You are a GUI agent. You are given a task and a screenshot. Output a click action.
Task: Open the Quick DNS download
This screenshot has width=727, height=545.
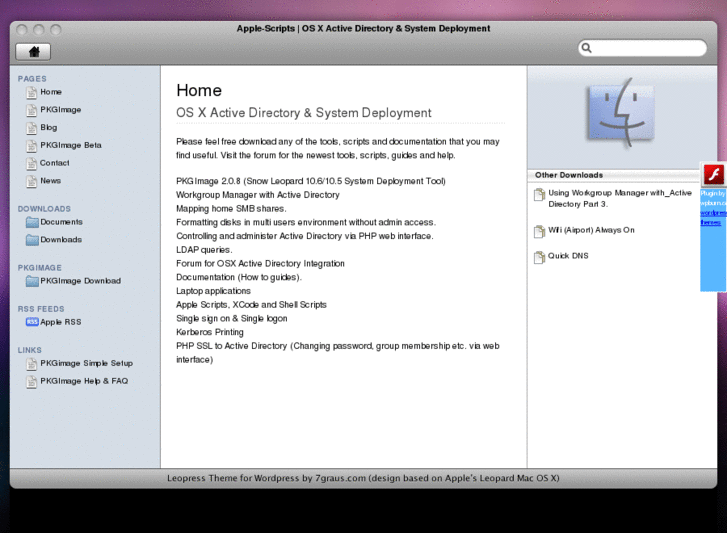pos(568,256)
